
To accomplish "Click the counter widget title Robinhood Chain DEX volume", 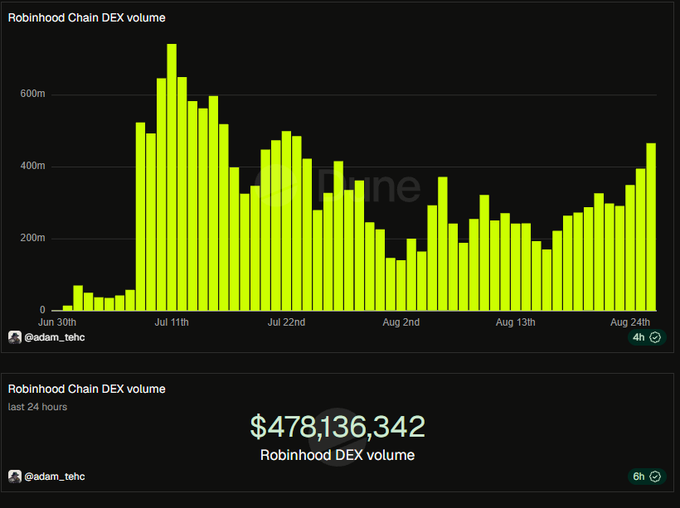I will pos(87,389).
